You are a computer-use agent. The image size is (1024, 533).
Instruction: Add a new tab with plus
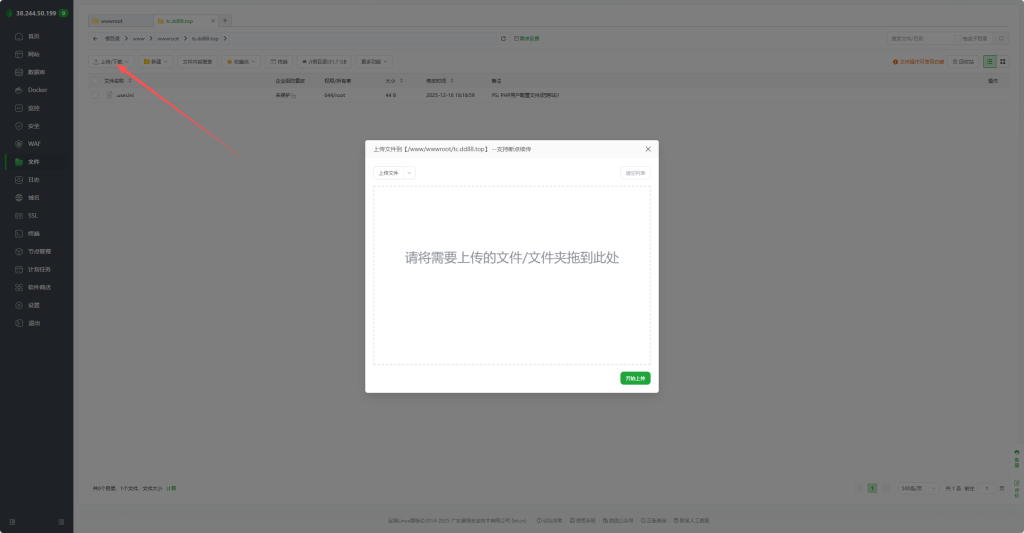(225, 21)
